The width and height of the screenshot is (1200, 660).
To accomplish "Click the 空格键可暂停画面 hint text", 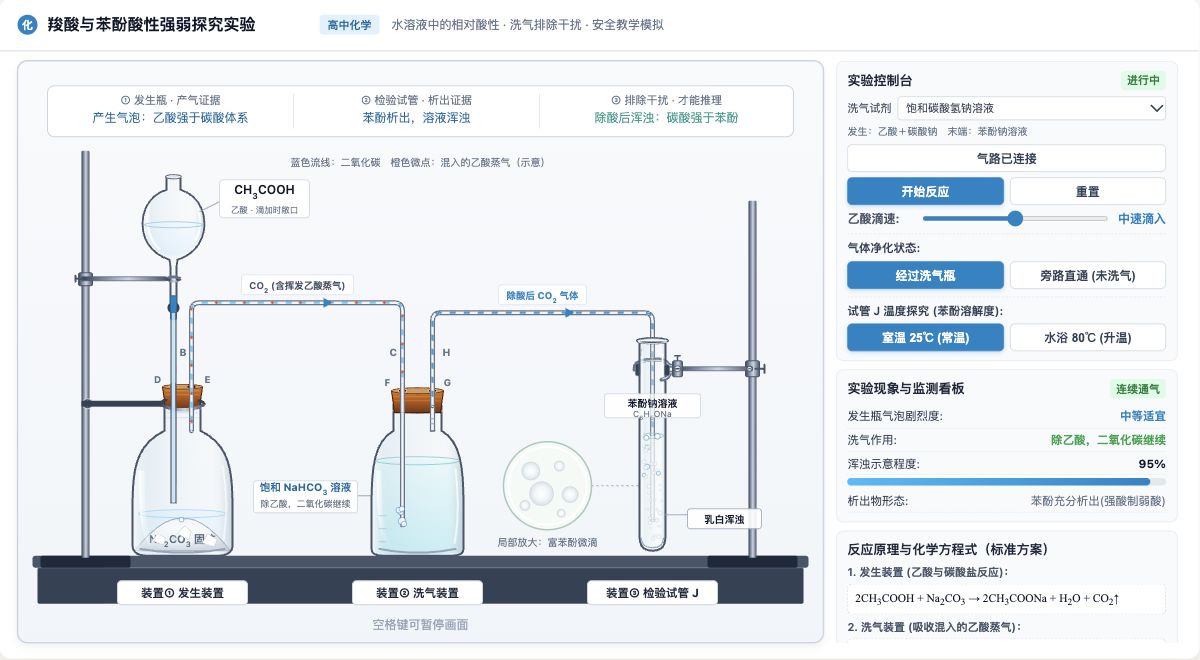I will coord(420,625).
